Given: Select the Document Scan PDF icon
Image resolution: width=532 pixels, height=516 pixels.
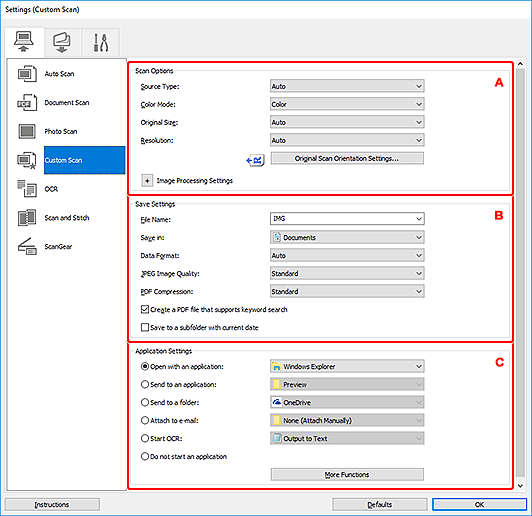Looking at the screenshot, I should click(x=27, y=102).
